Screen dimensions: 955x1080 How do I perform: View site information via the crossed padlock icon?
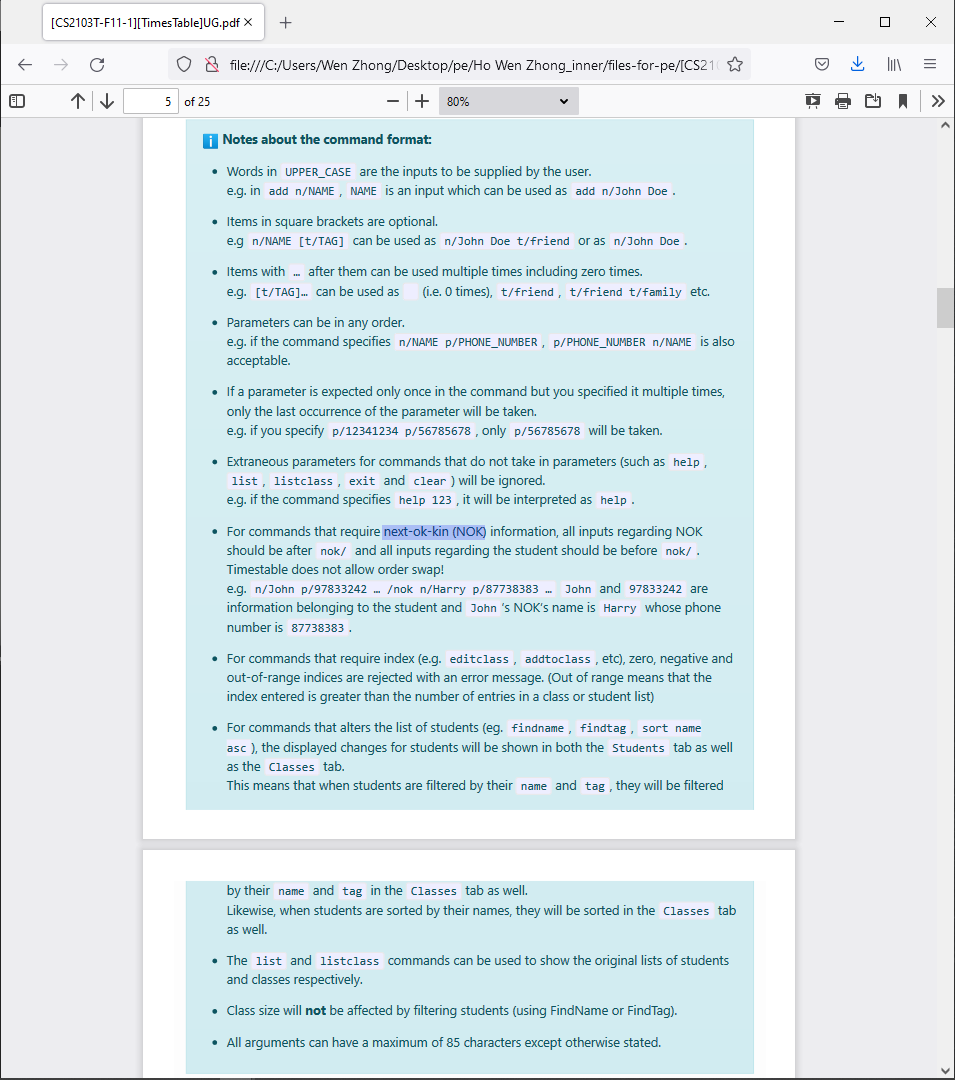point(212,65)
